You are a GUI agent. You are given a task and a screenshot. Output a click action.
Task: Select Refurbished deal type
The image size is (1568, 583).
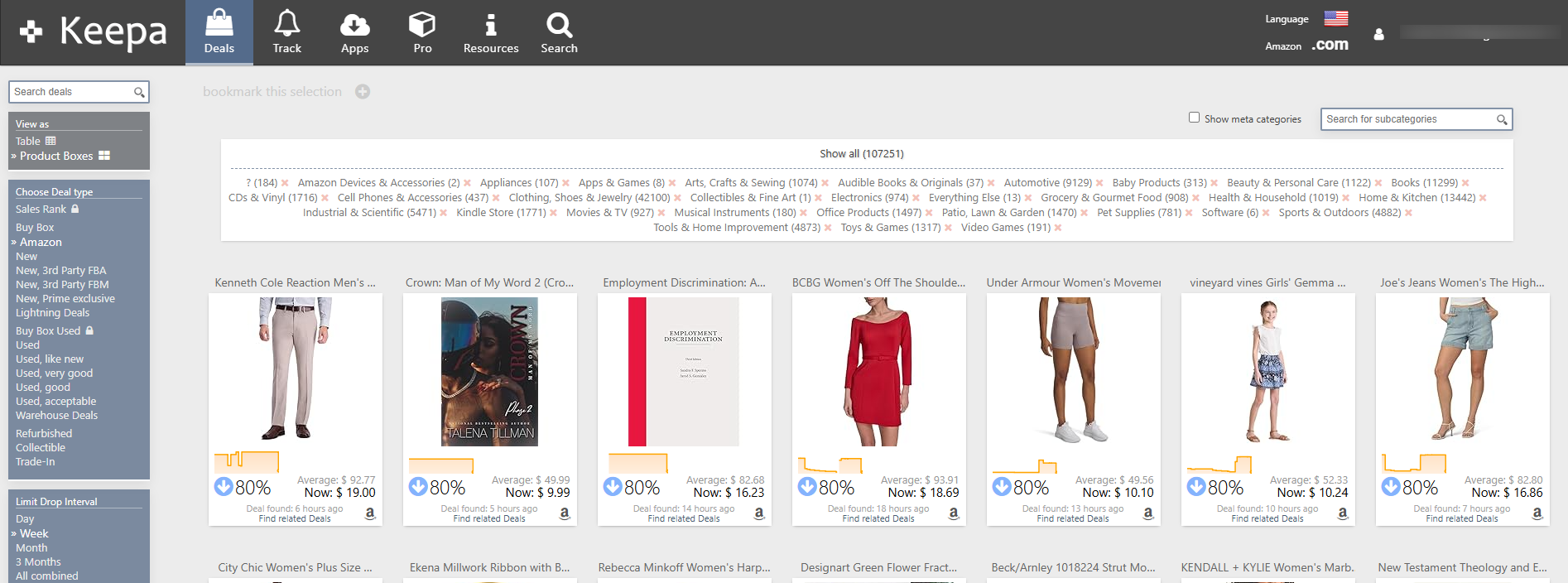click(44, 434)
